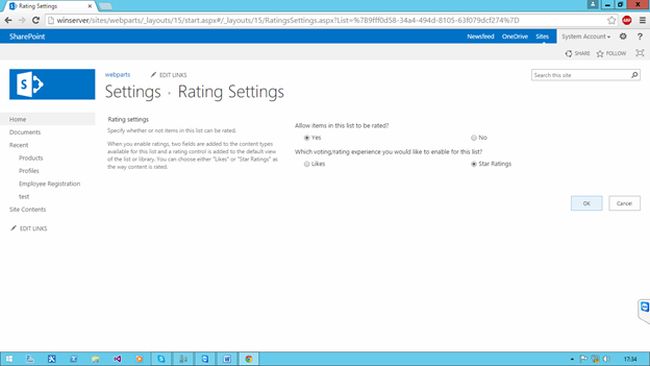Confirm settings with OK button
Image resolution: width=650 pixels, height=366 pixels.
587,203
